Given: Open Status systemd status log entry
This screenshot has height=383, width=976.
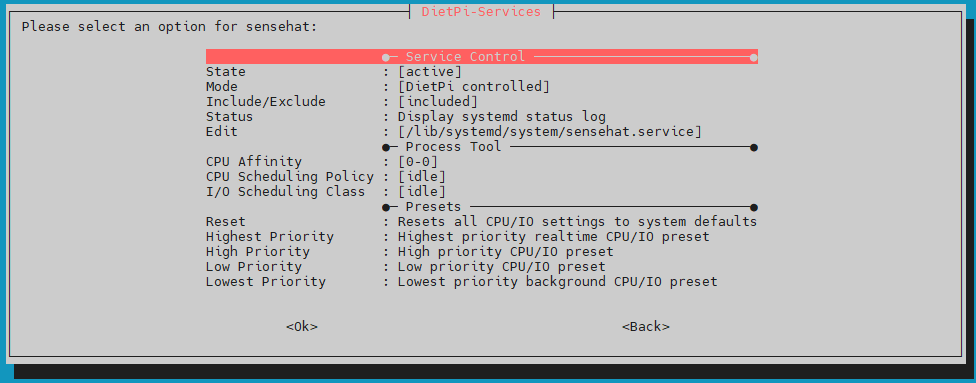Looking at the screenshot, I should click(482, 116).
